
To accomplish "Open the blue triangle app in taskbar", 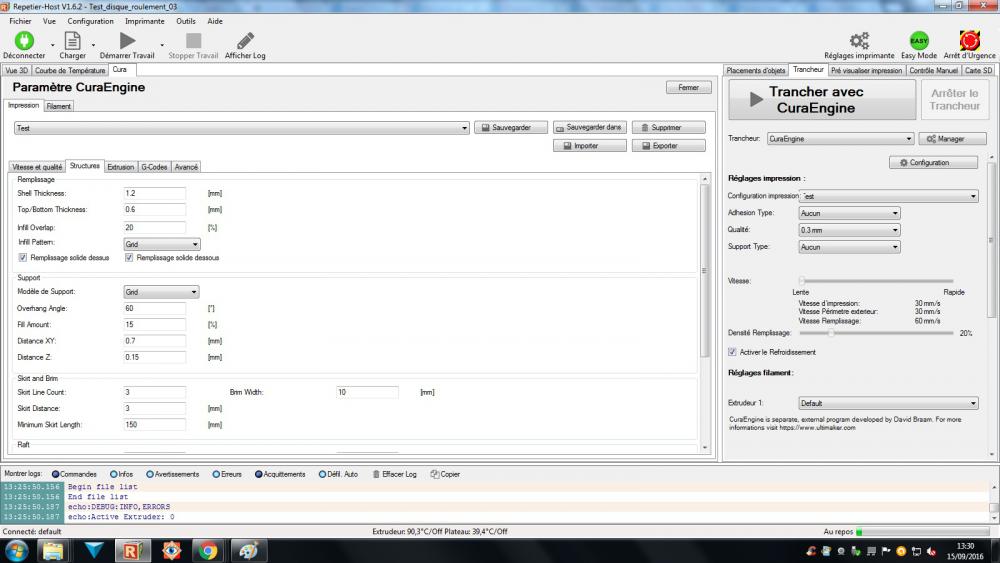I will (94, 550).
